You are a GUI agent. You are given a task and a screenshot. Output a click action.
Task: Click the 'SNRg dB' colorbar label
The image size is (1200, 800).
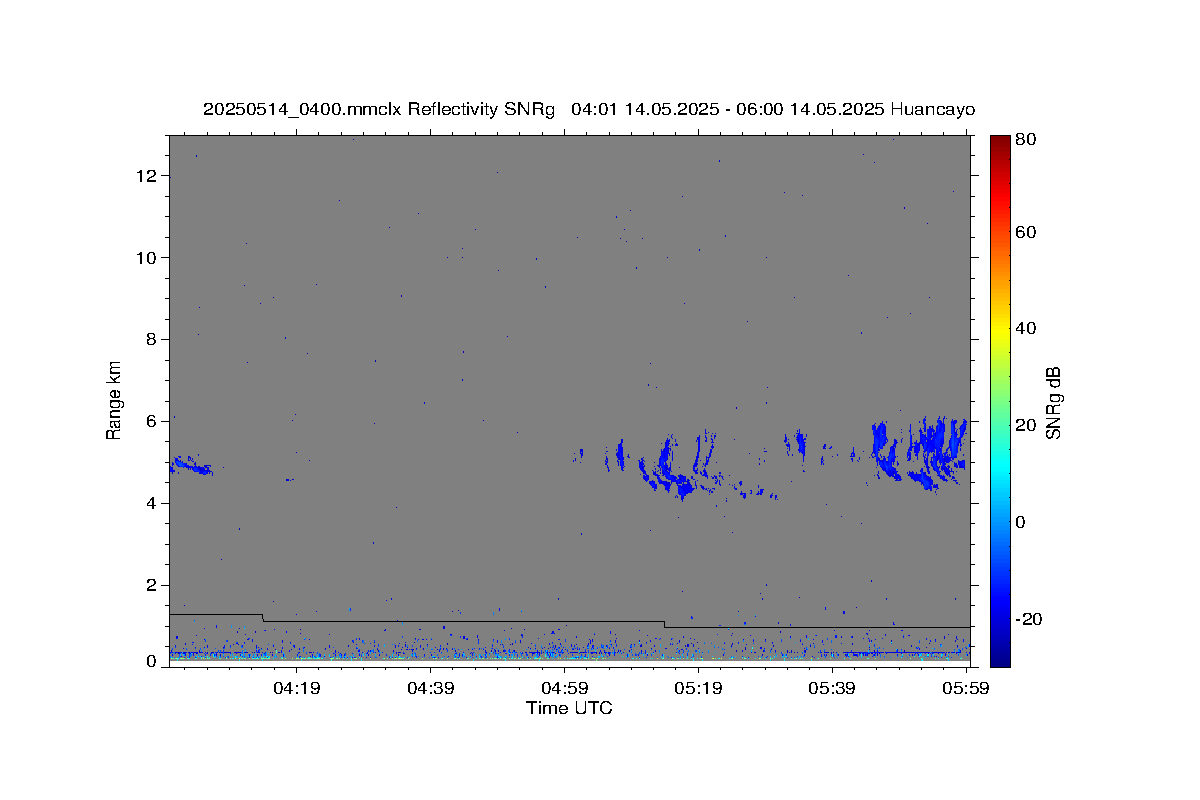click(x=1053, y=402)
